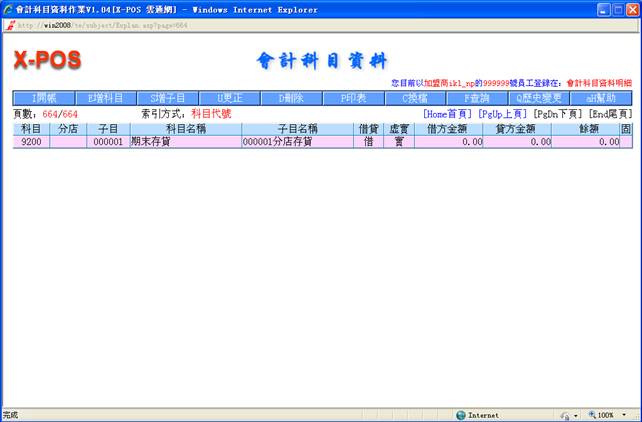Click PgUp上頁 previous page link
642x422 pixels.
tap(503, 114)
